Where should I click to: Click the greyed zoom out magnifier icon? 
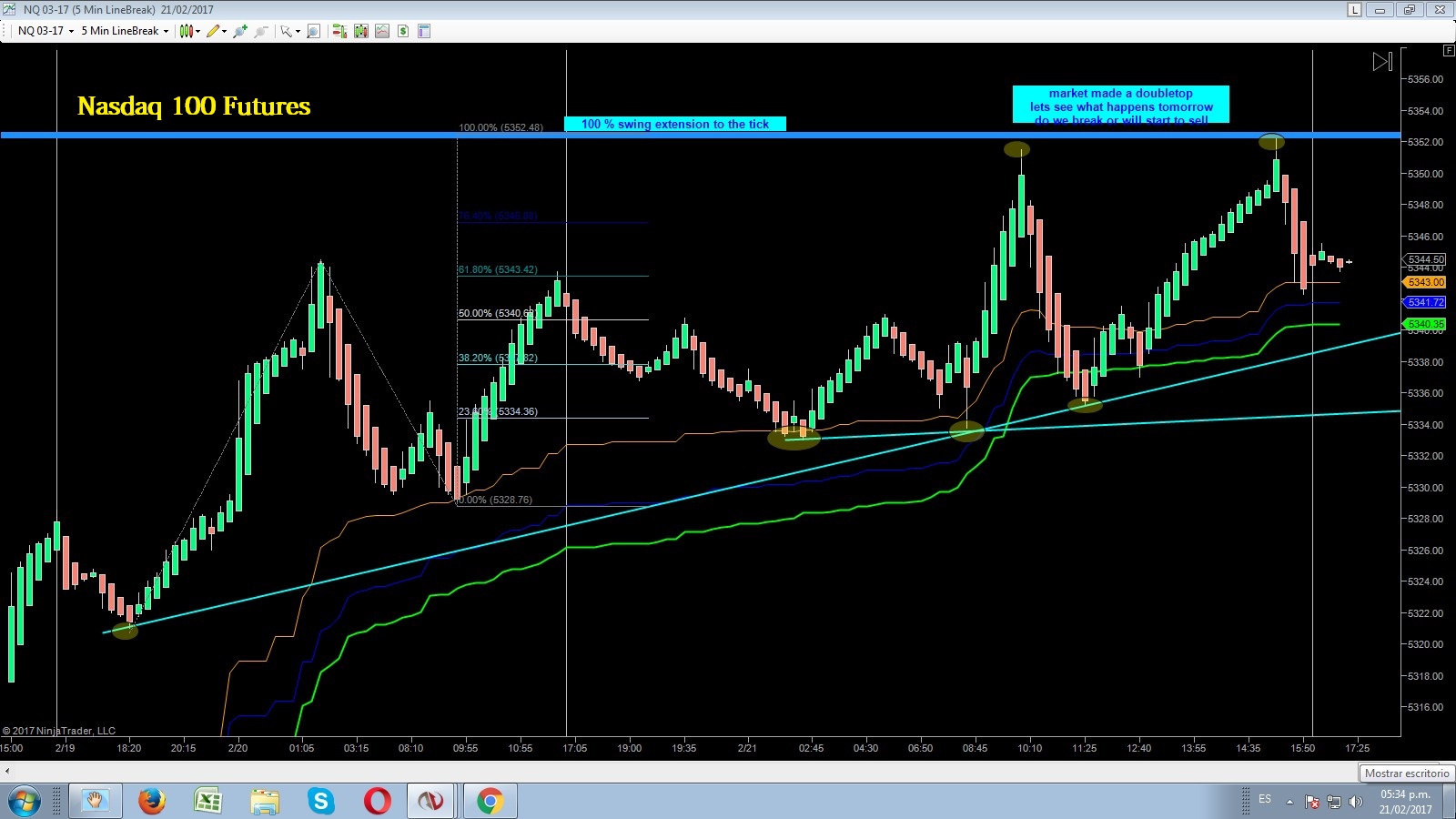(261, 31)
